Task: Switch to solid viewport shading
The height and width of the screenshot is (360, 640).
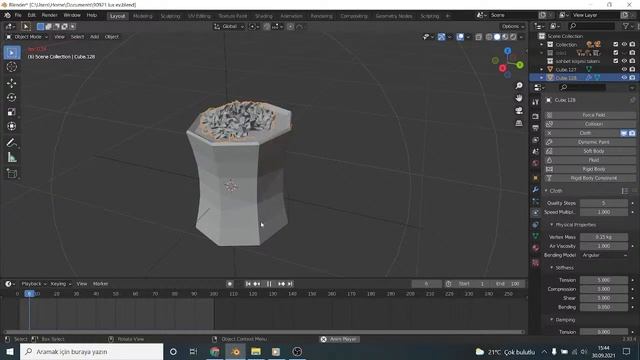Action: click(497, 37)
